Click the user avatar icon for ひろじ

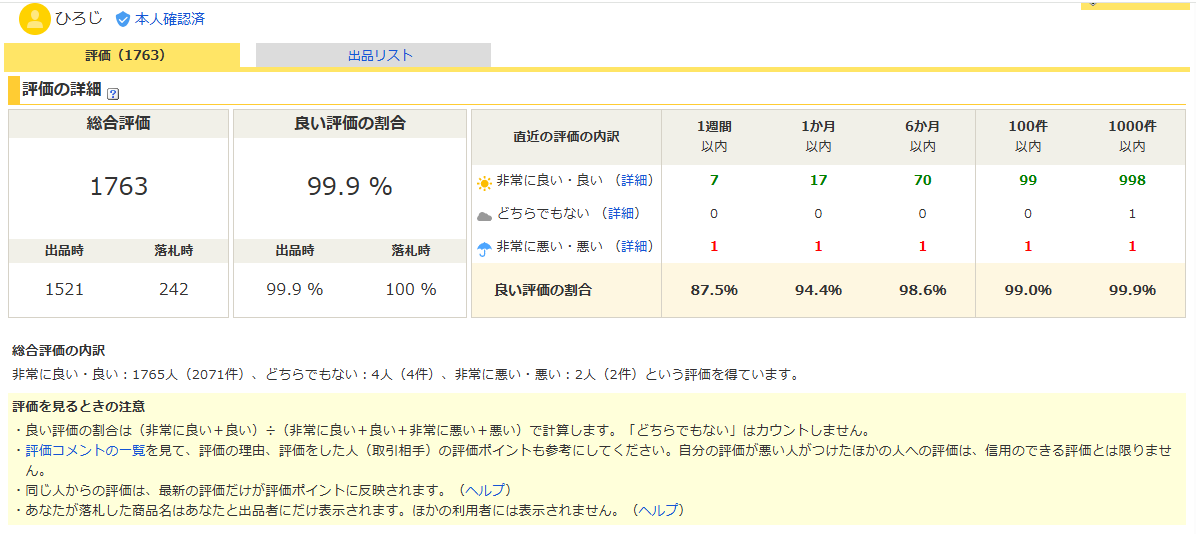(34, 19)
